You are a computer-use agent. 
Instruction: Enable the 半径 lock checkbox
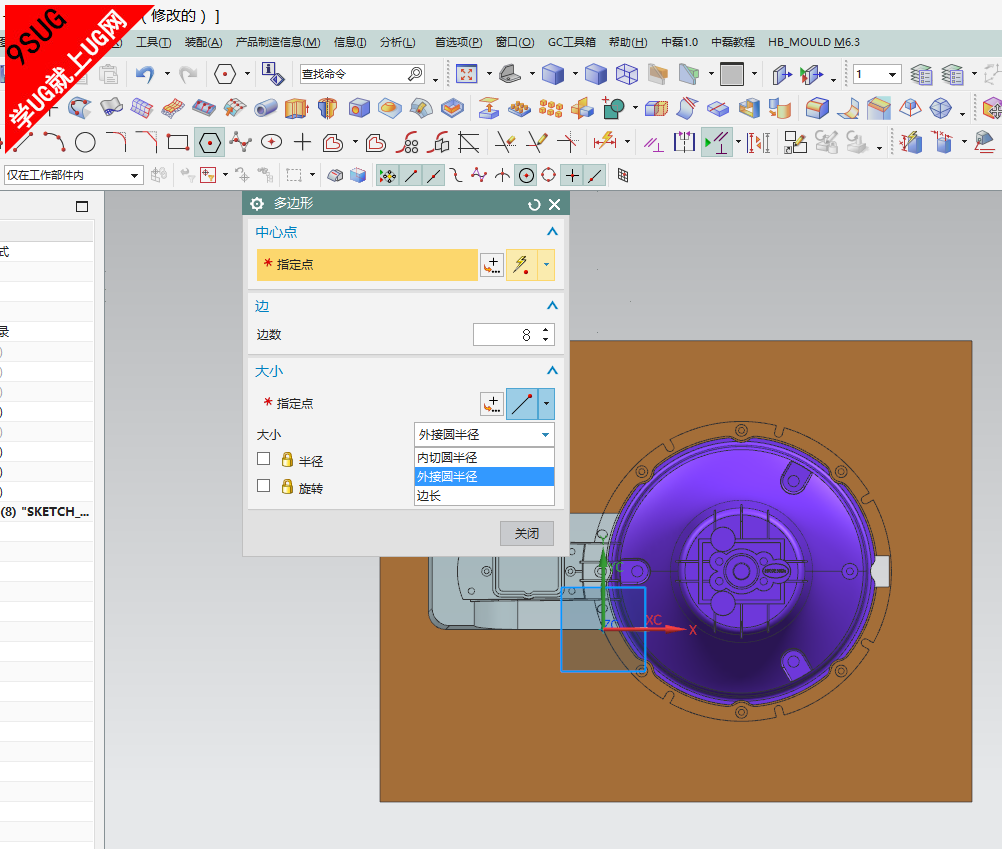[263, 459]
